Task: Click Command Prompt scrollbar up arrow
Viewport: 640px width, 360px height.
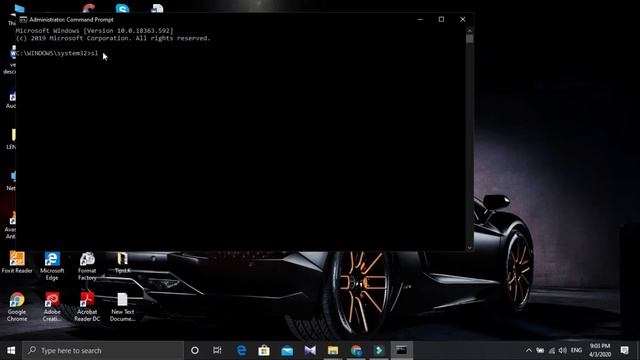Action: pyautogui.click(x=470, y=31)
